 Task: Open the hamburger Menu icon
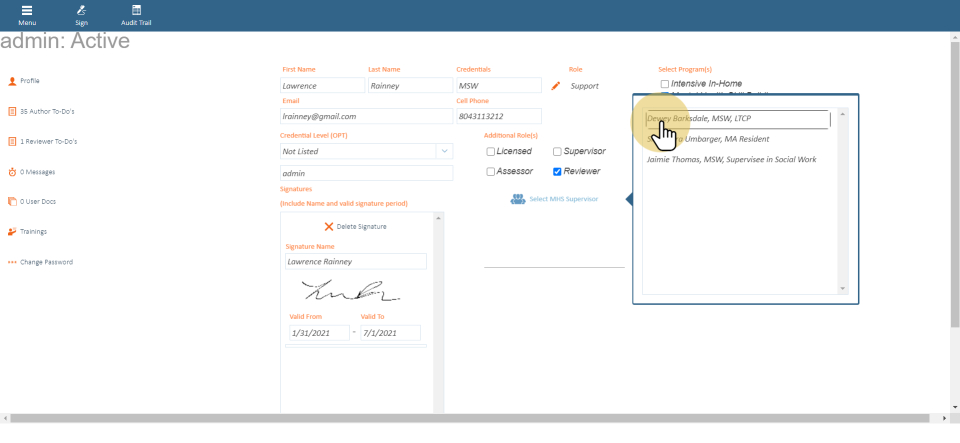tap(27, 10)
